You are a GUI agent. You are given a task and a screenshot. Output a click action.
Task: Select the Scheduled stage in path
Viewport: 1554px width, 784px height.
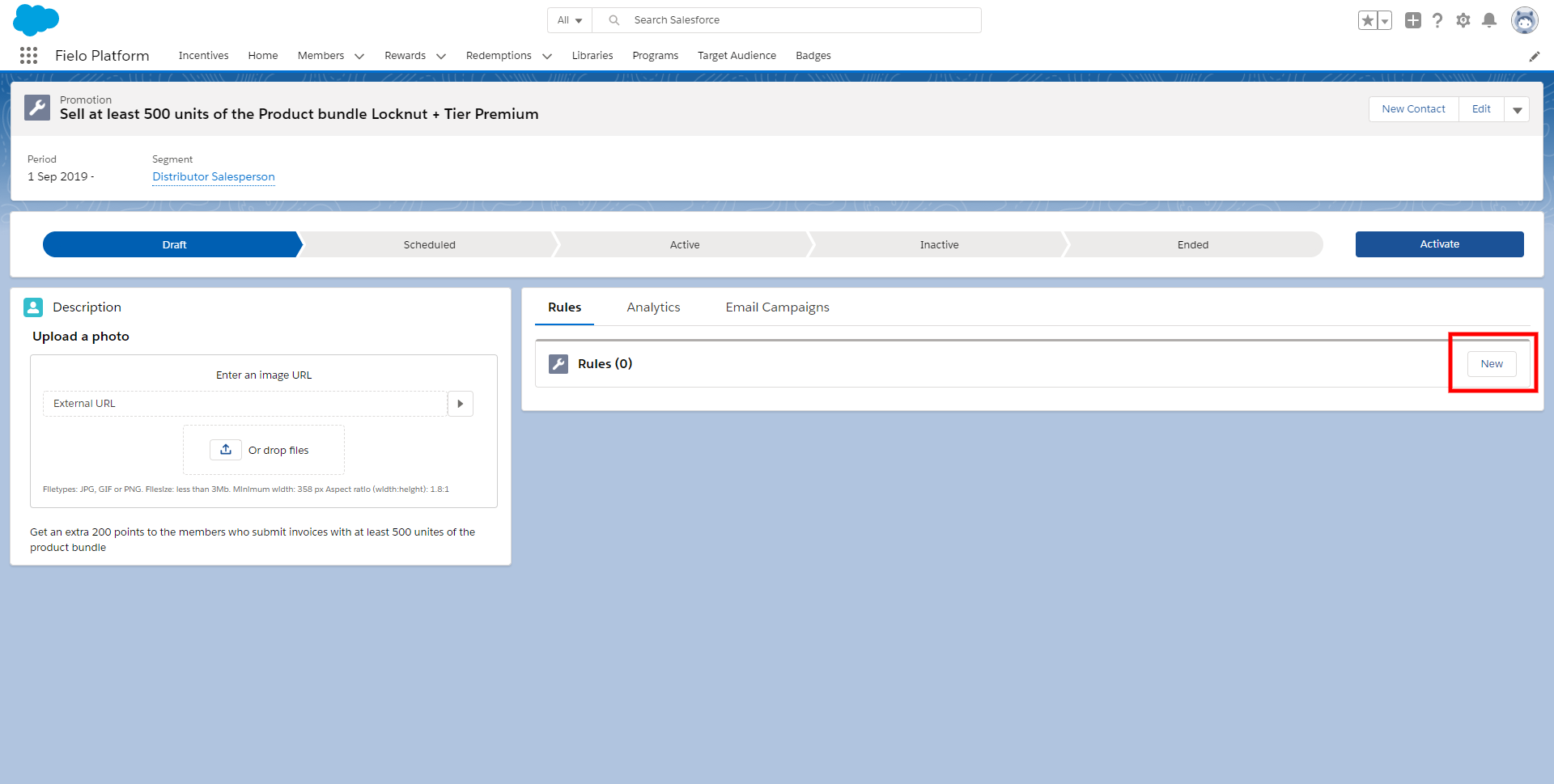click(x=429, y=244)
